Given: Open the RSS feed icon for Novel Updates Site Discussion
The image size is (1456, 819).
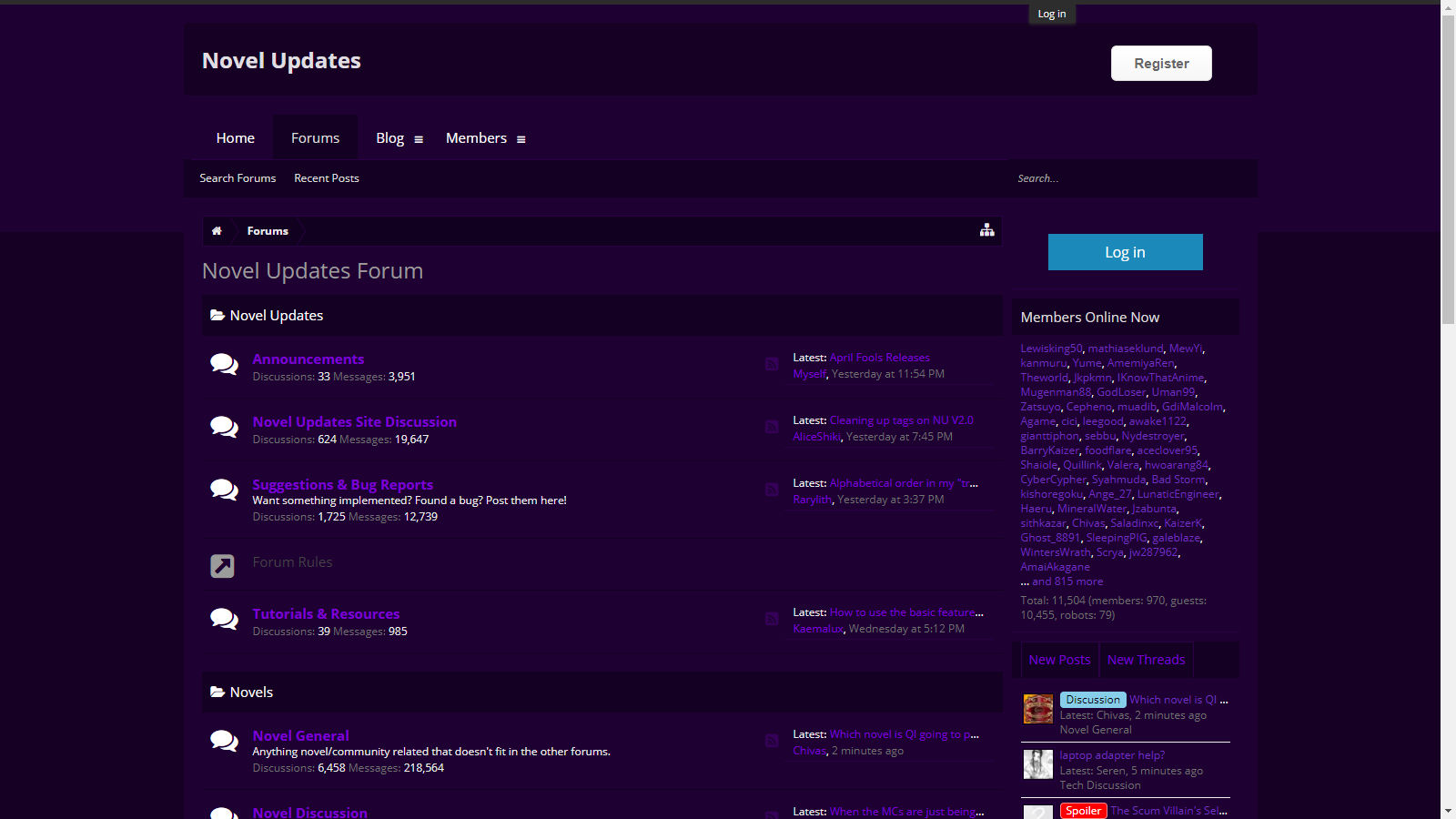Looking at the screenshot, I should (771, 428).
